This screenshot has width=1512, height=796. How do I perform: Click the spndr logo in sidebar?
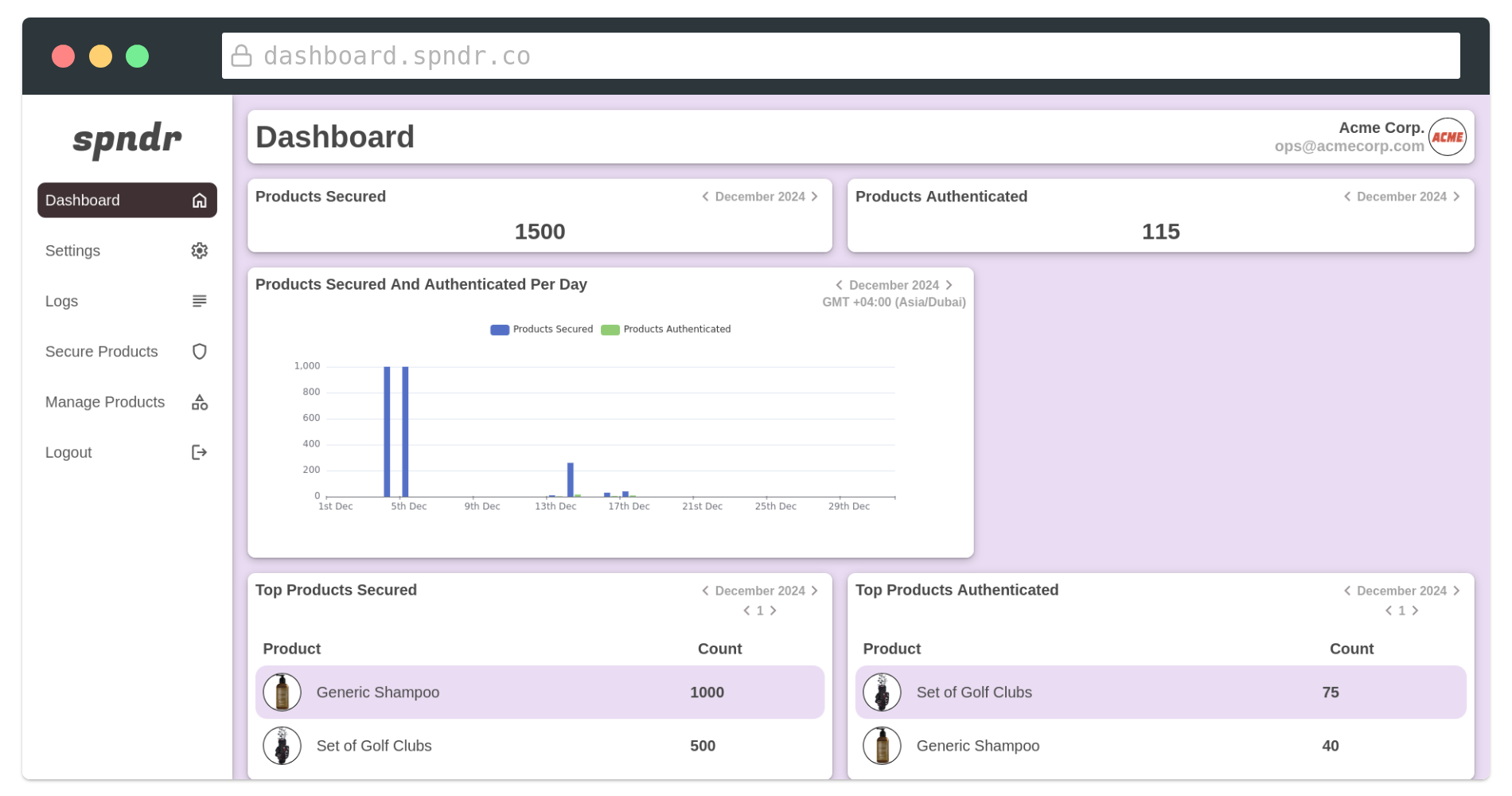(x=127, y=139)
